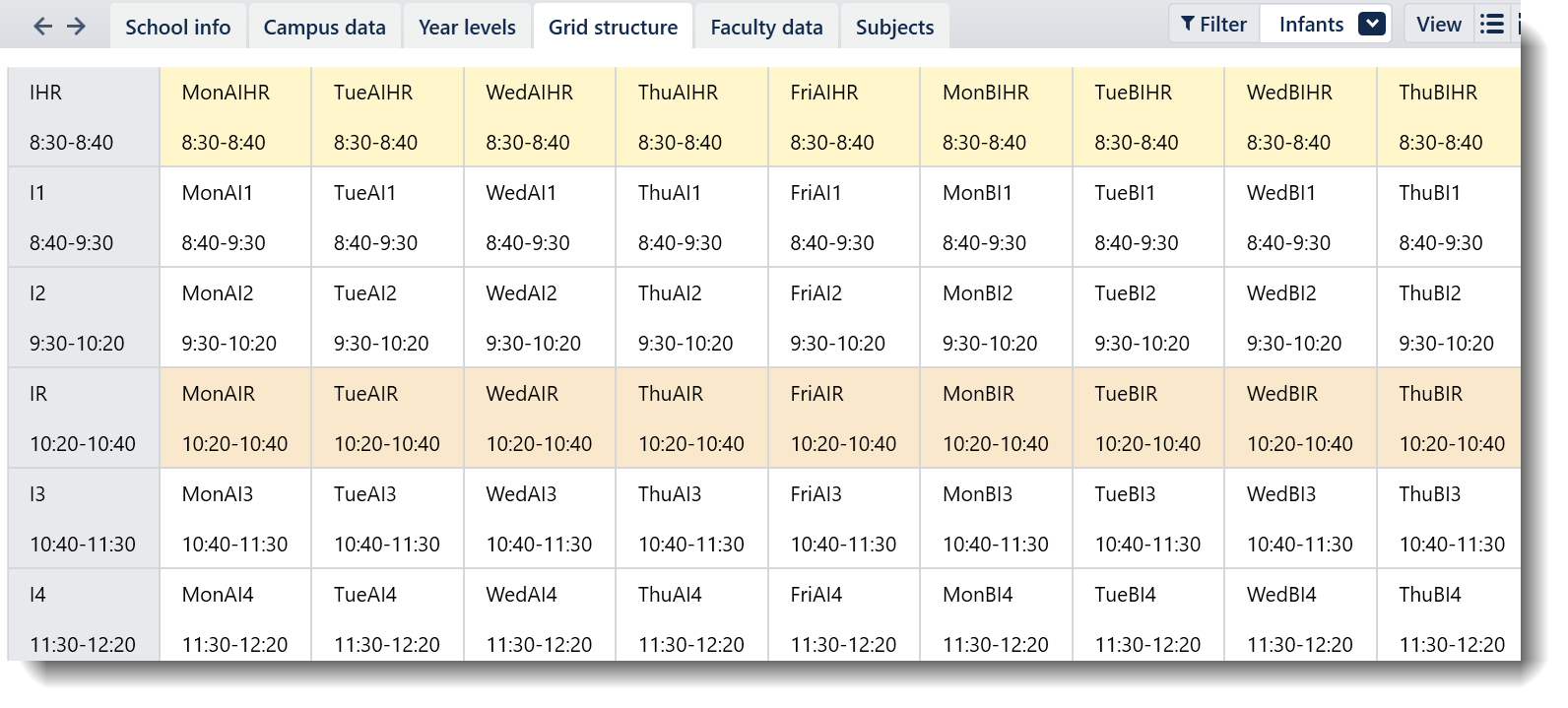Open the Subjects tab
Image resolution: width=1568 pixels, height=708 pixels.
pyautogui.click(x=894, y=27)
